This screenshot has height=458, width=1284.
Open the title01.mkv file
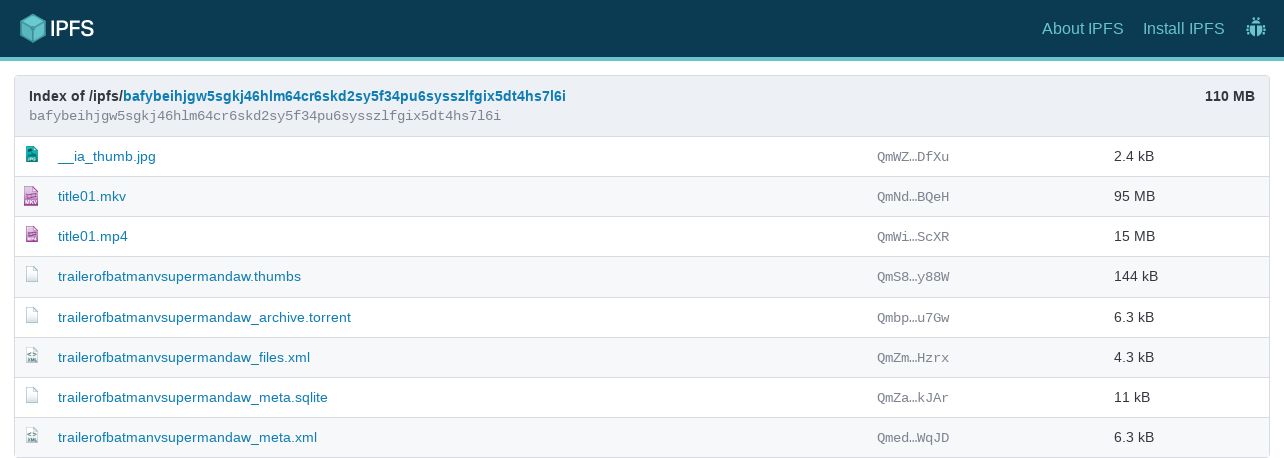click(x=92, y=196)
